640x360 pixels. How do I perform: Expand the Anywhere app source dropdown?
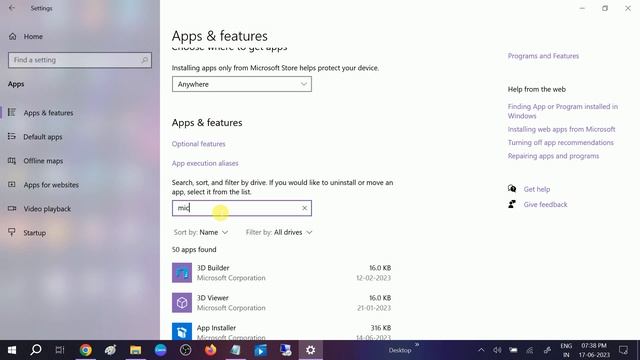coord(242,84)
